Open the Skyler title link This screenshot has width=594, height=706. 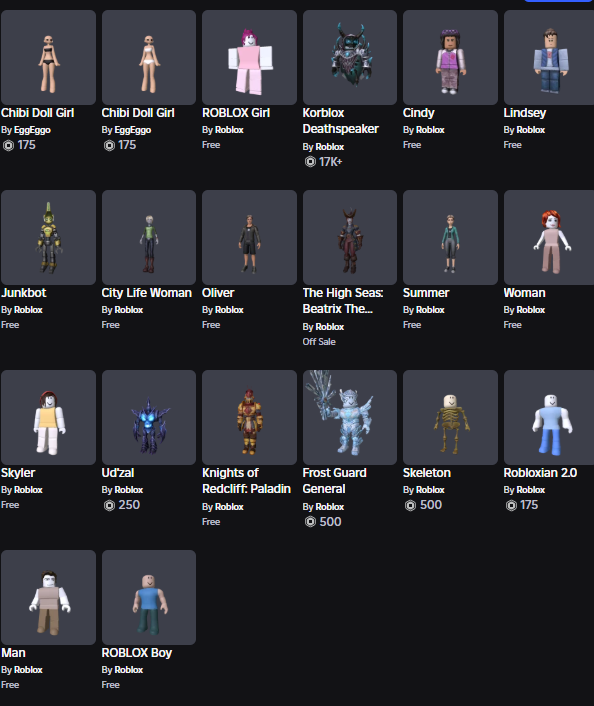pos(18,473)
